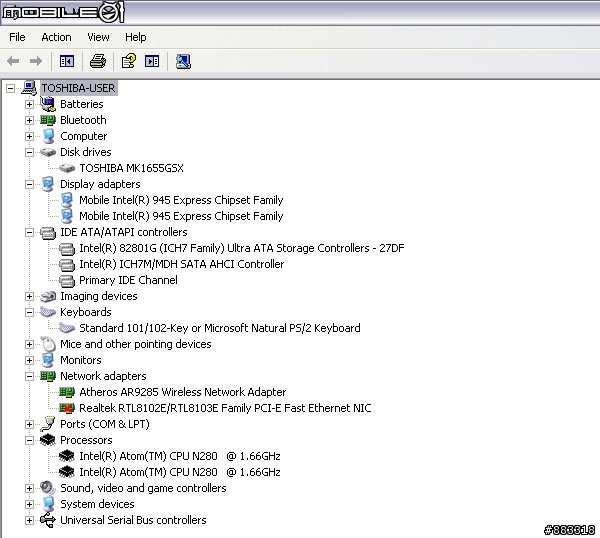The image size is (600, 538).
Task: Expand the Mice and other pointing devices node
Action: 29,344
